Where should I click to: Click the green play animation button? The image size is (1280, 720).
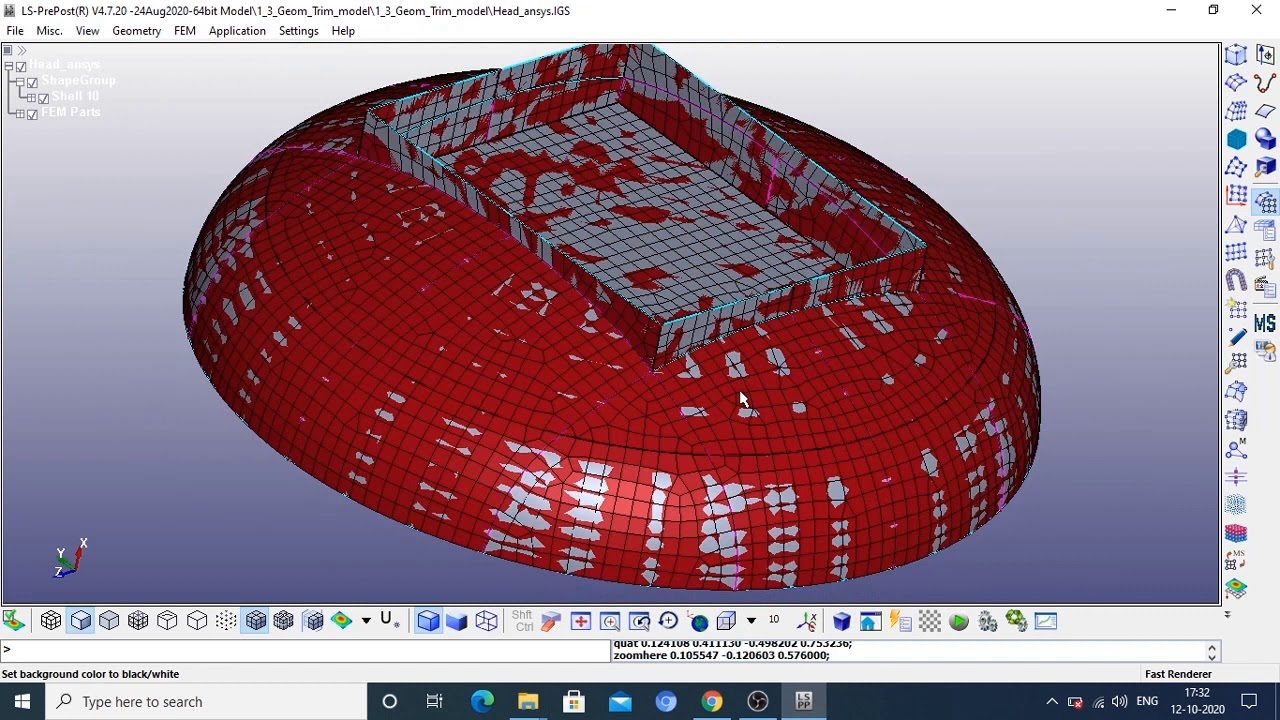959,621
